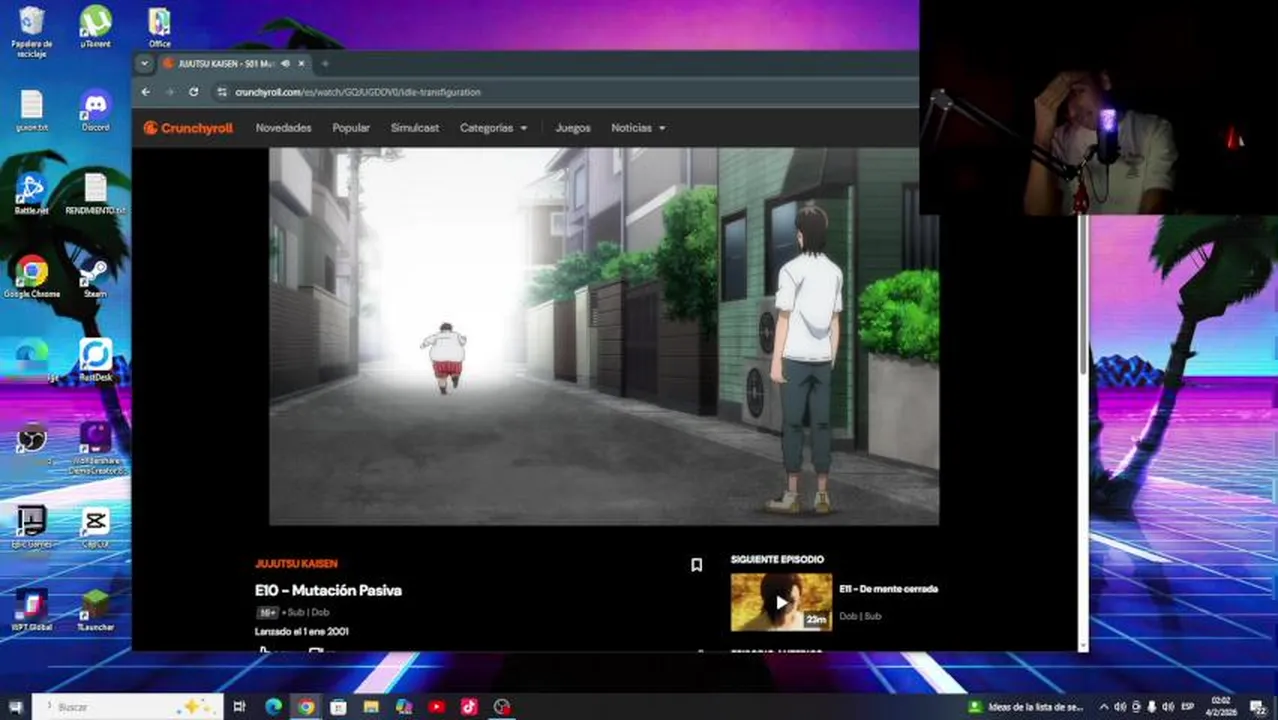Open Microsoft Store from the taskbar
The height and width of the screenshot is (720, 1278).
tap(338, 707)
